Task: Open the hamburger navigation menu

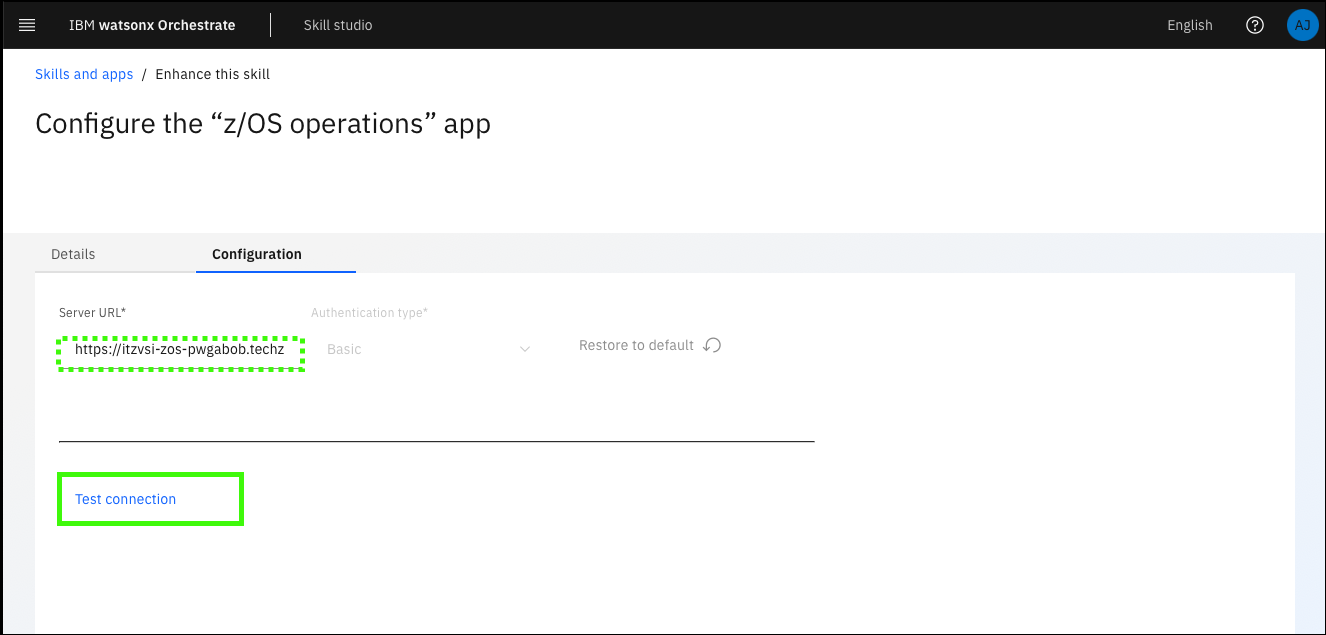Action: coord(27,25)
